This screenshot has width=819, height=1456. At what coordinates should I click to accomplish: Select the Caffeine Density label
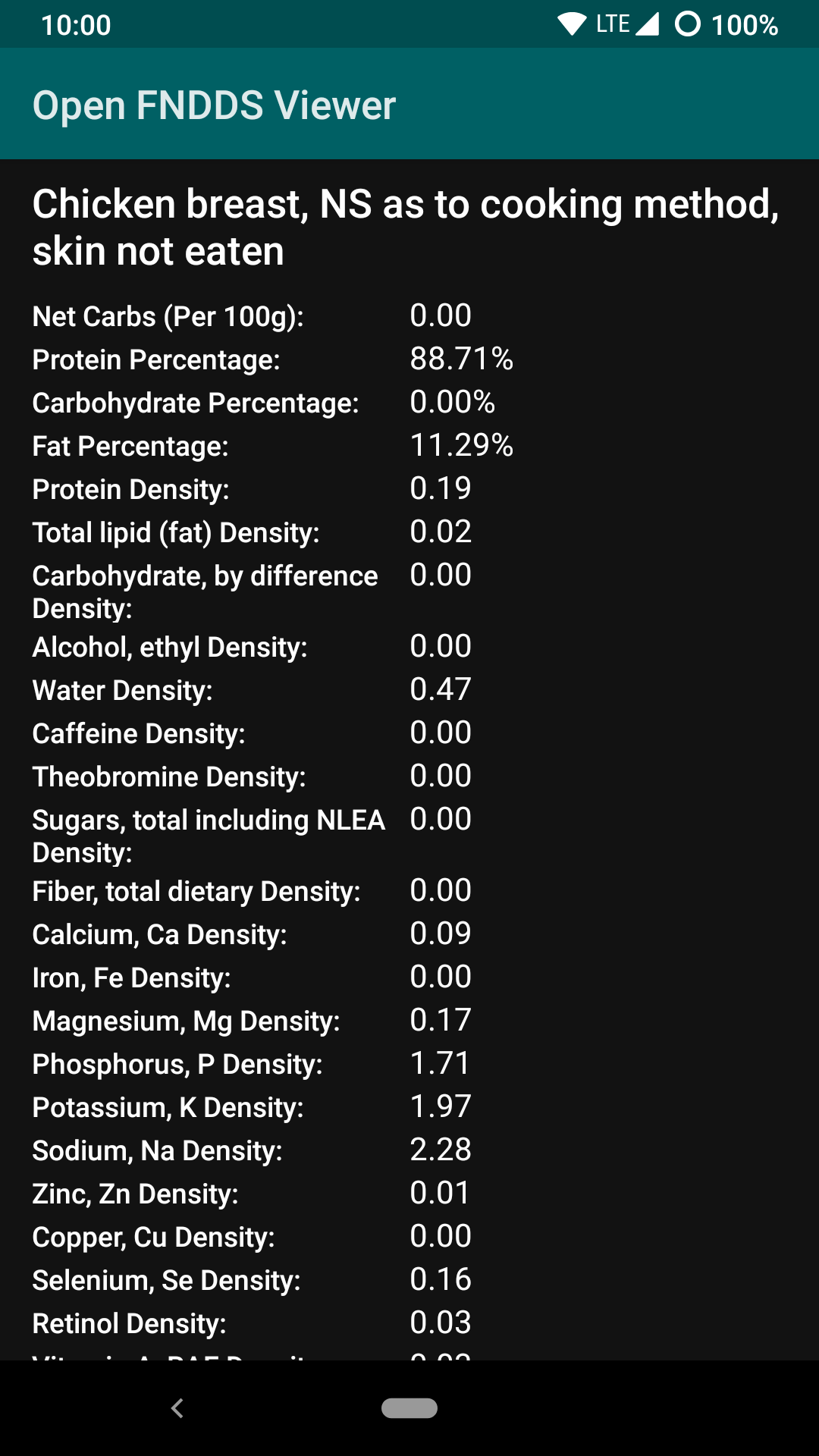[x=139, y=733]
